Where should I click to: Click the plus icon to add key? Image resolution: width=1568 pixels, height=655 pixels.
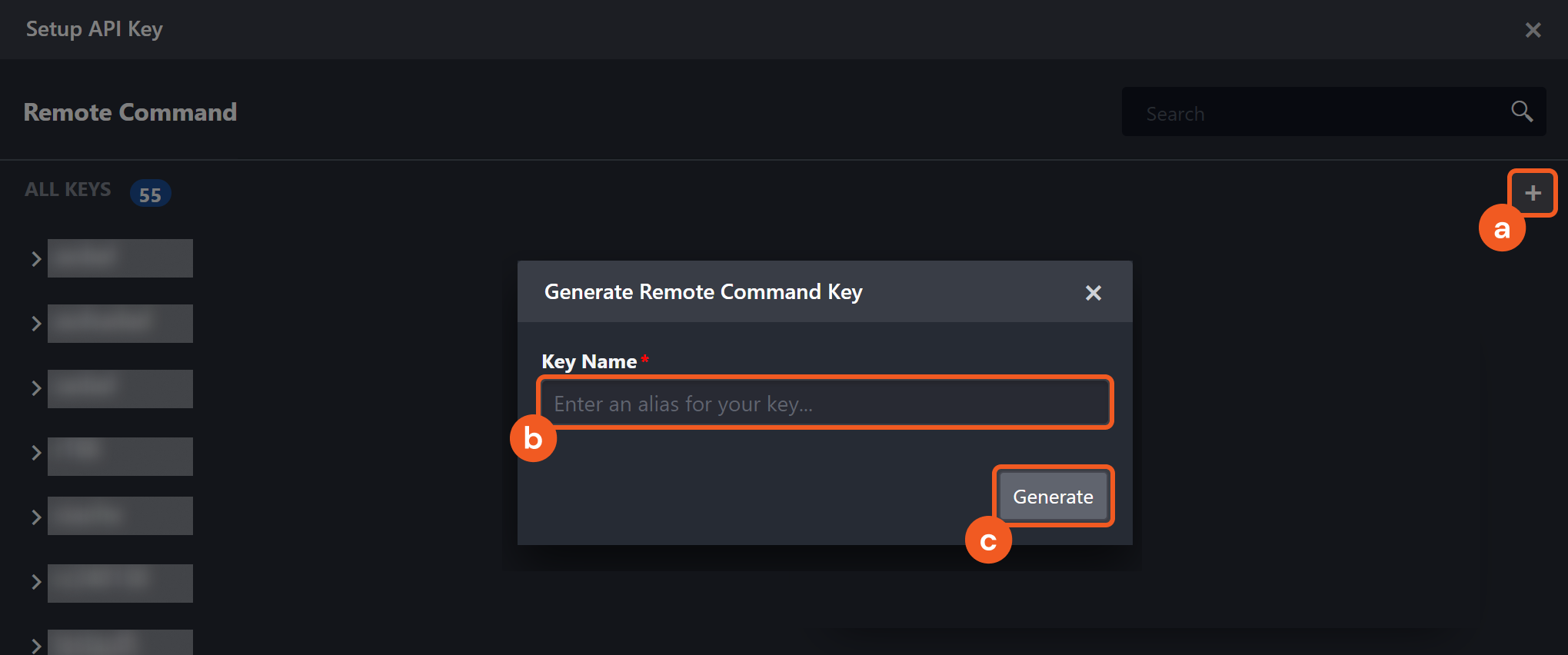1532,193
